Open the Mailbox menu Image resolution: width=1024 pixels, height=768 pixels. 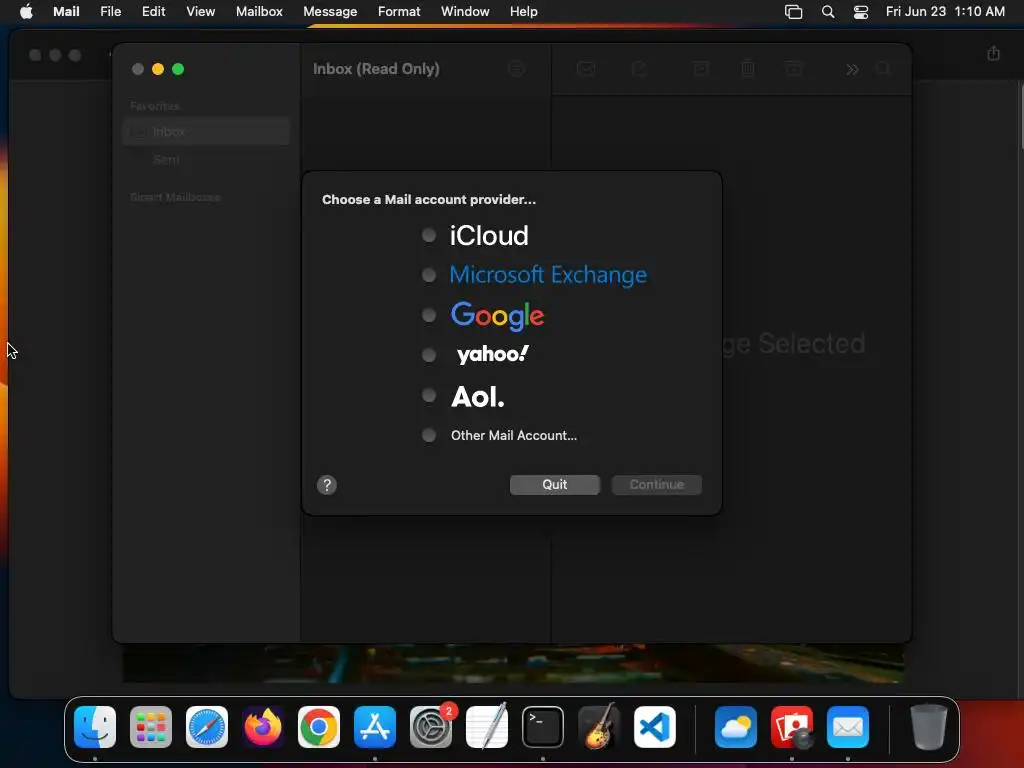259,11
